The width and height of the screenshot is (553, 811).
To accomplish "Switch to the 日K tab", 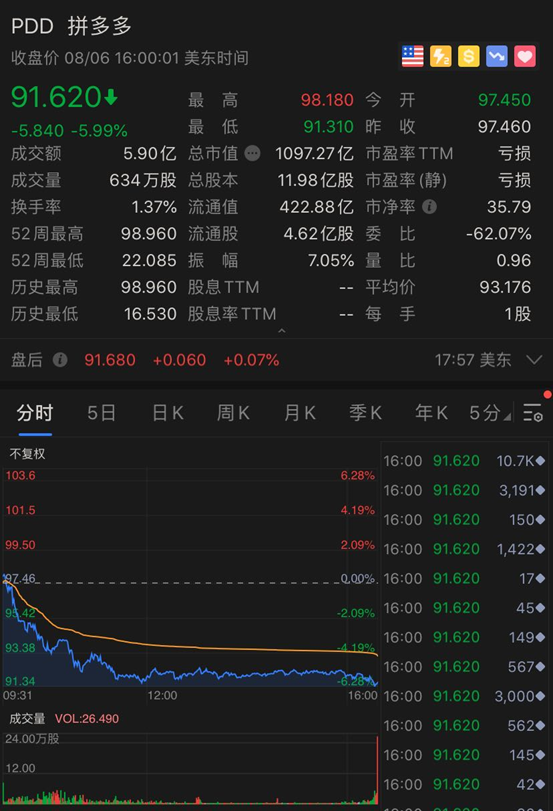I will click(x=167, y=413).
